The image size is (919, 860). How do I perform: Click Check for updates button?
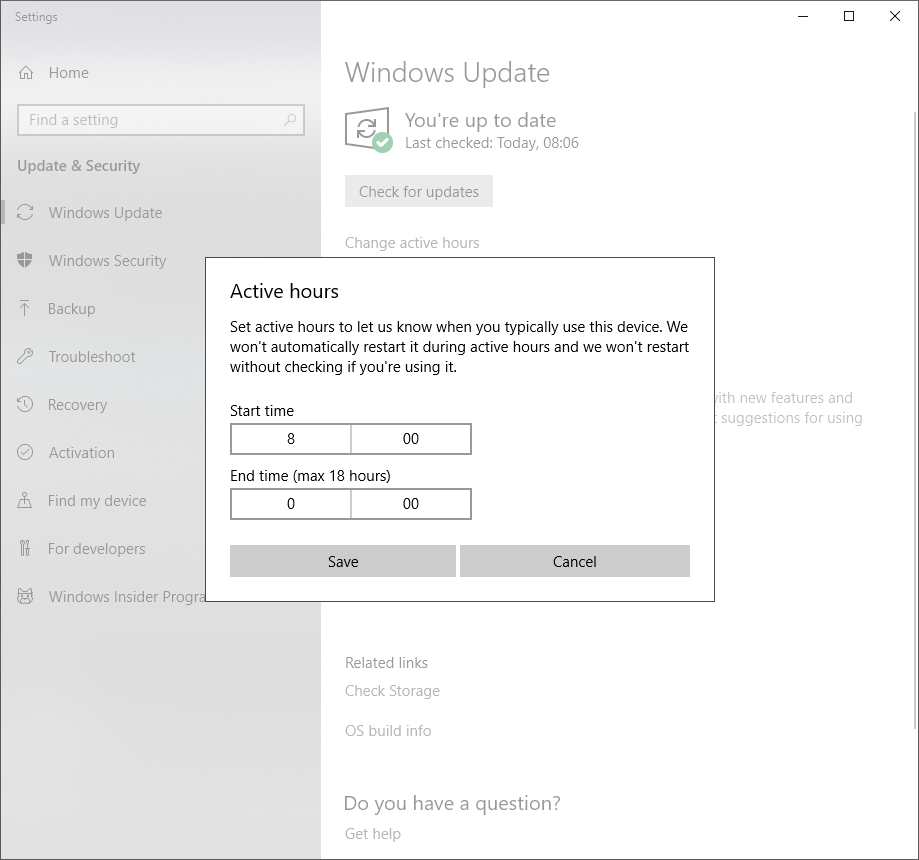click(x=418, y=191)
